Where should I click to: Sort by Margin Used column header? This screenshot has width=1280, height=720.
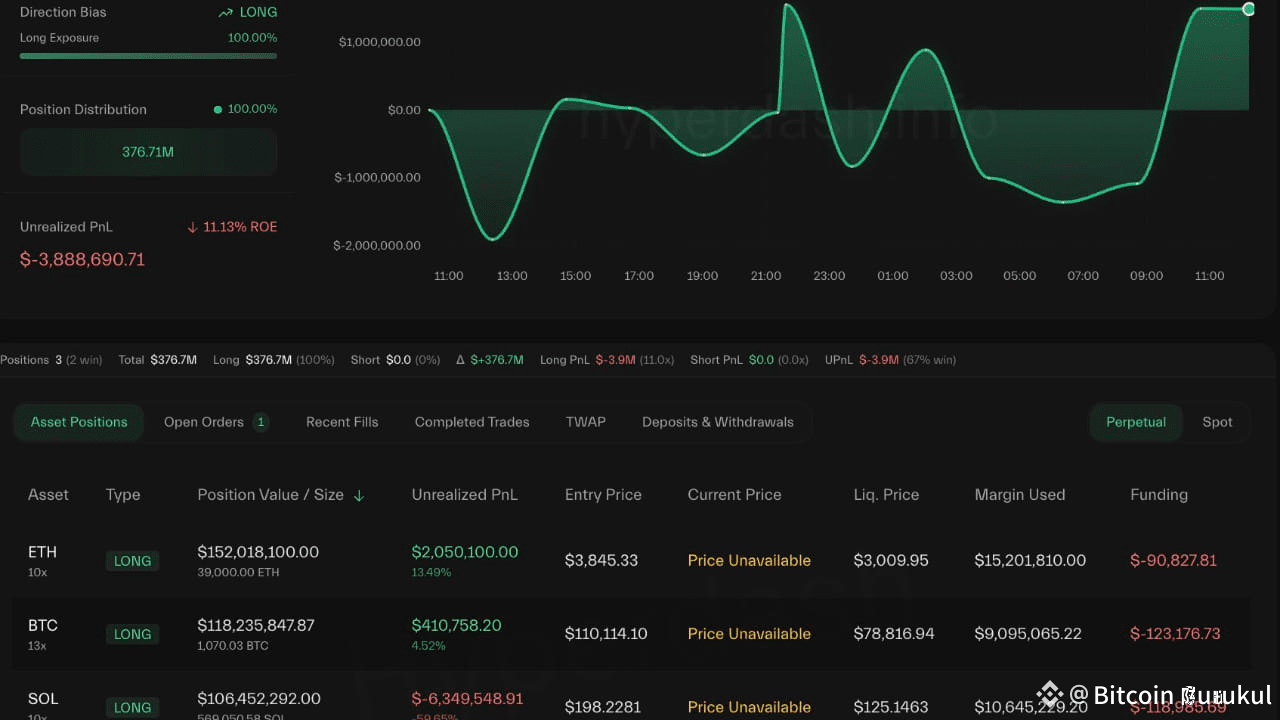pyautogui.click(x=1020, y=495)
